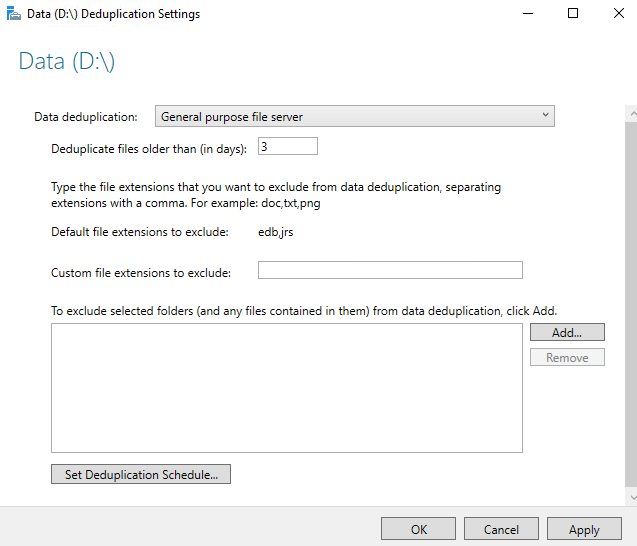This screenshot has width=637, height=546.
Task: Click the scrollbar down arrow
Action: (x=630, y=497)
